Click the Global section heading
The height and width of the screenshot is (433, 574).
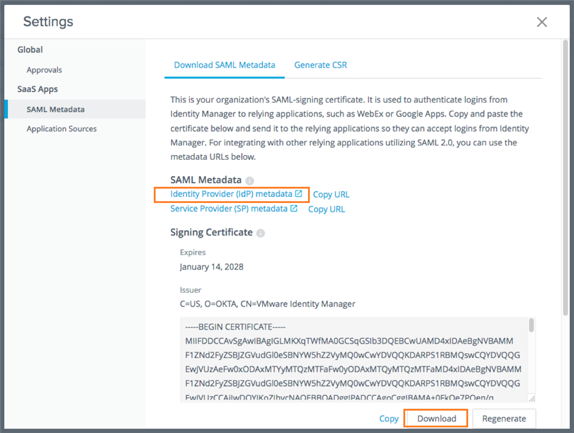[30, 50]
